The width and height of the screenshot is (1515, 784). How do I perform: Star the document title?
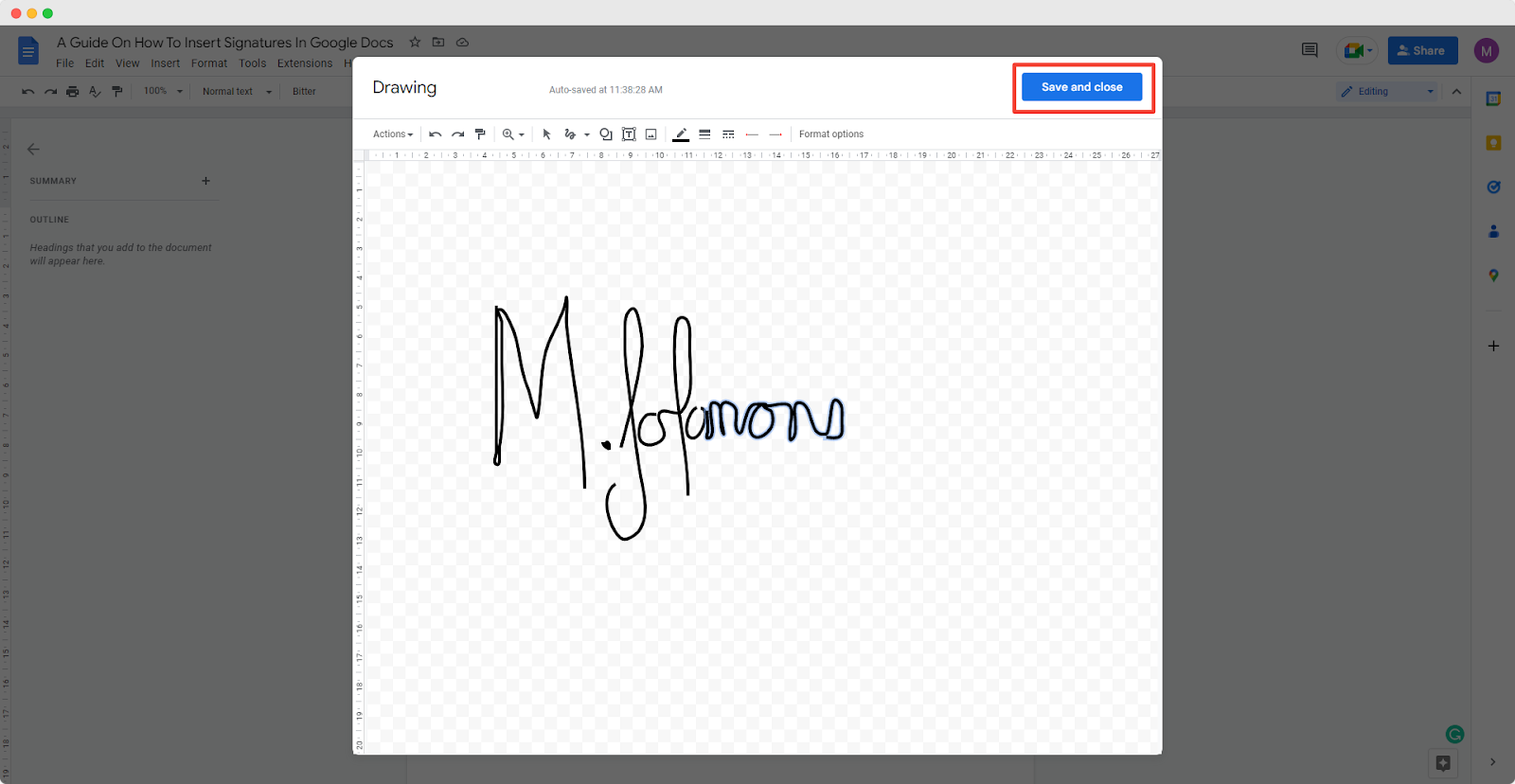point(415,43)
